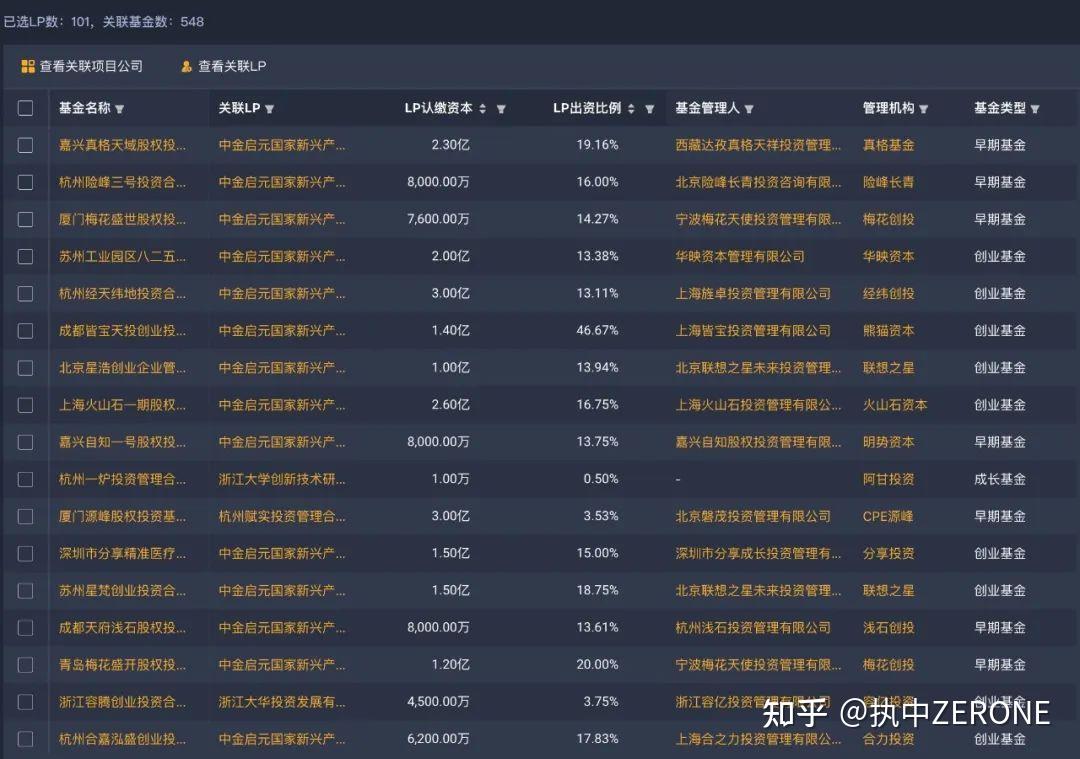Open fund 杭州经天纬地投资合 link

click(x=122, y=294)
